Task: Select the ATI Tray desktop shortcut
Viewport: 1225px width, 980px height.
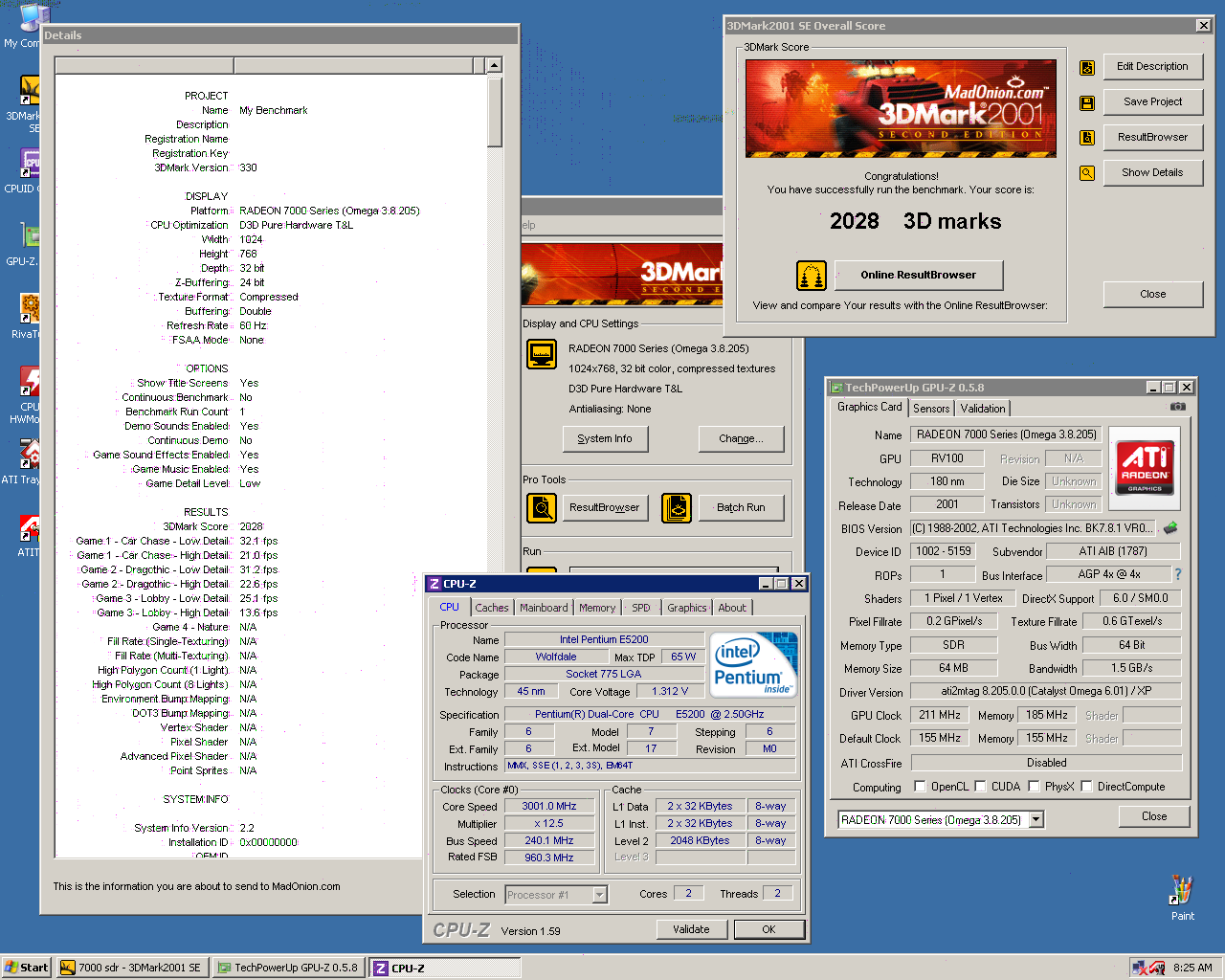Action: point(21,463)
